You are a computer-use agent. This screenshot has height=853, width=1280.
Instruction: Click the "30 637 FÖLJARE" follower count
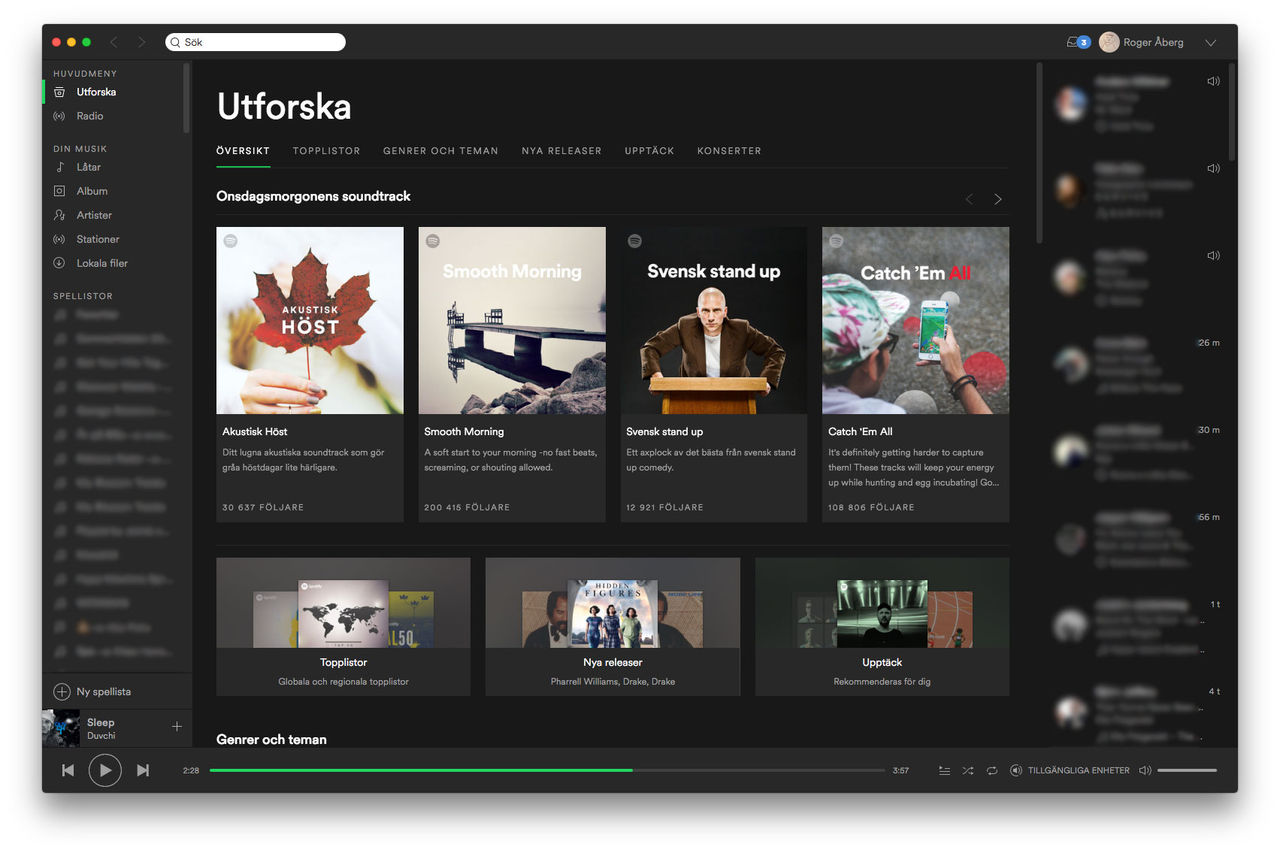263,508
